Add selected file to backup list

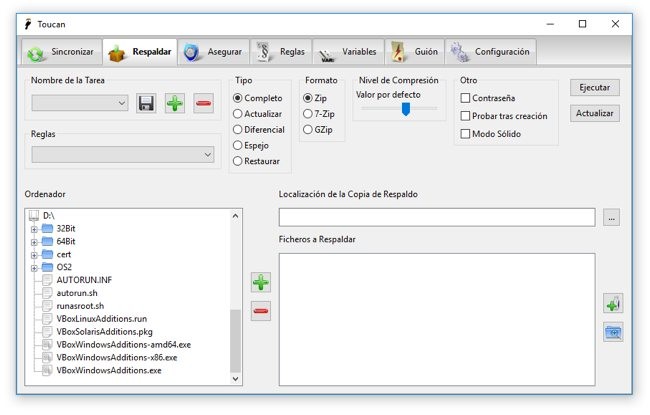tap(261, 282)
